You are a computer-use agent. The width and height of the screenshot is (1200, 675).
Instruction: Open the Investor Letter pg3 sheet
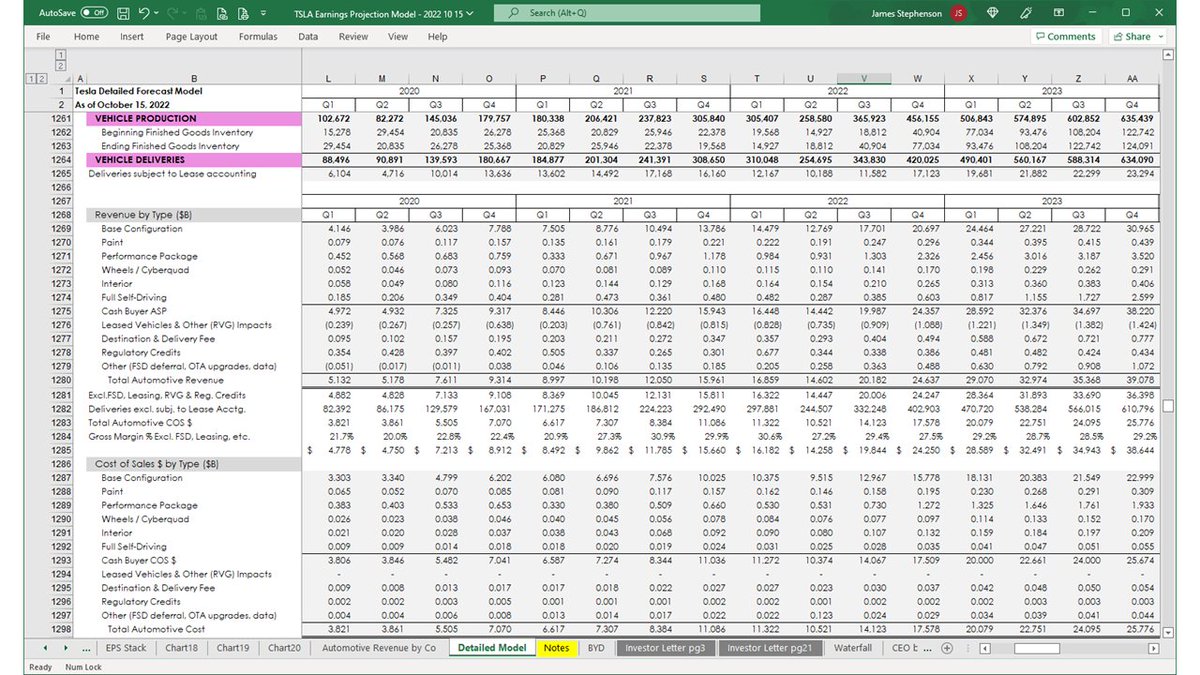click(x=666, y=648)
